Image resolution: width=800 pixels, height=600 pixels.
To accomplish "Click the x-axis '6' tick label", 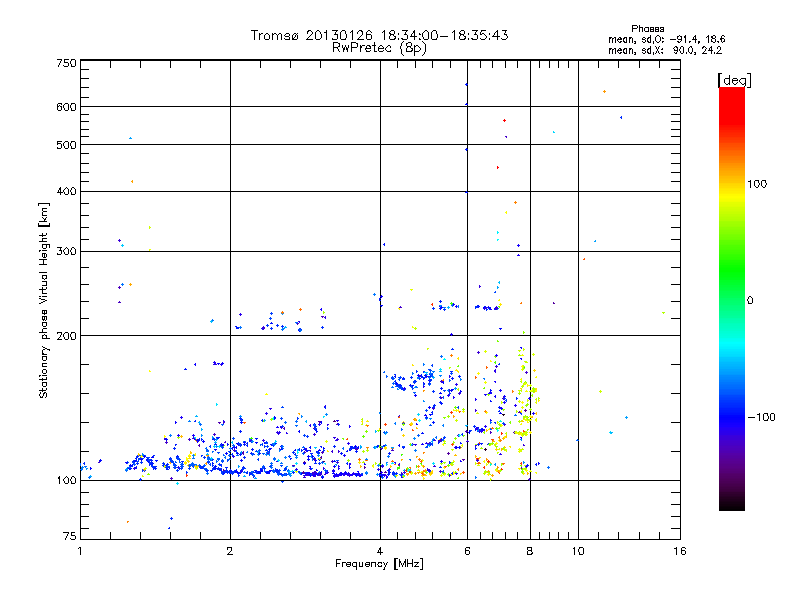I will pyautogui.click(x=467, y=551).
